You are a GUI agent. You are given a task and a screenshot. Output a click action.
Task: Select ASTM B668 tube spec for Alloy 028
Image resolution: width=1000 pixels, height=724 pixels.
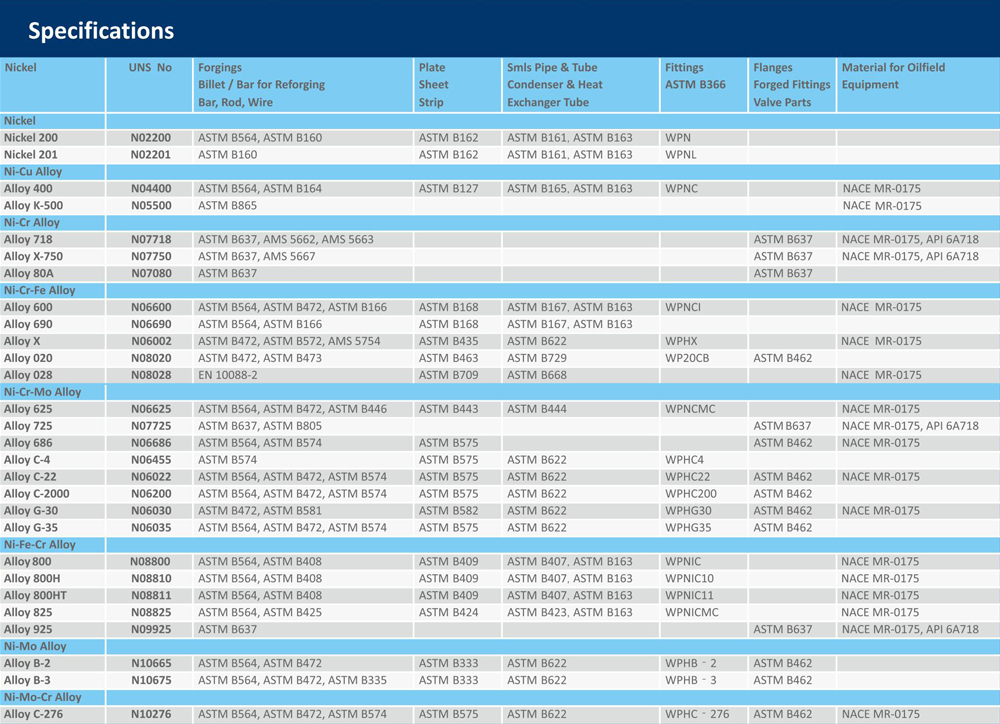(536, 376)
